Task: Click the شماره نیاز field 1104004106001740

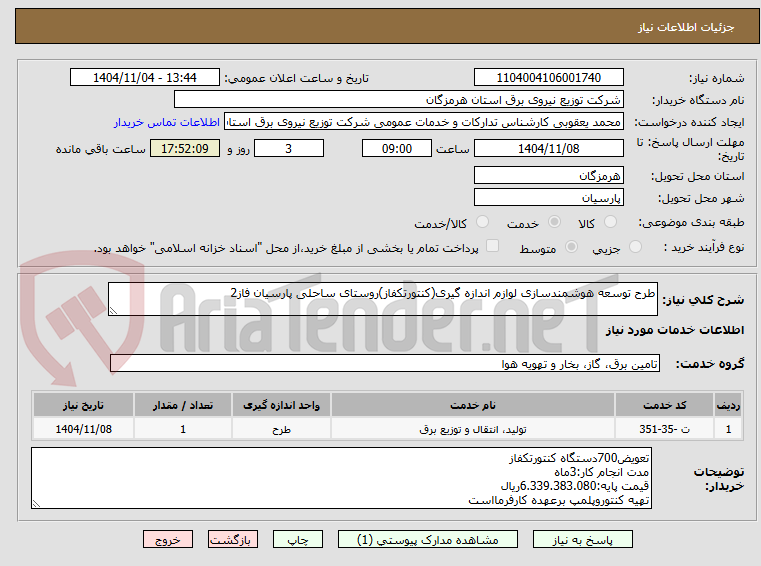Action: [548, 77]
